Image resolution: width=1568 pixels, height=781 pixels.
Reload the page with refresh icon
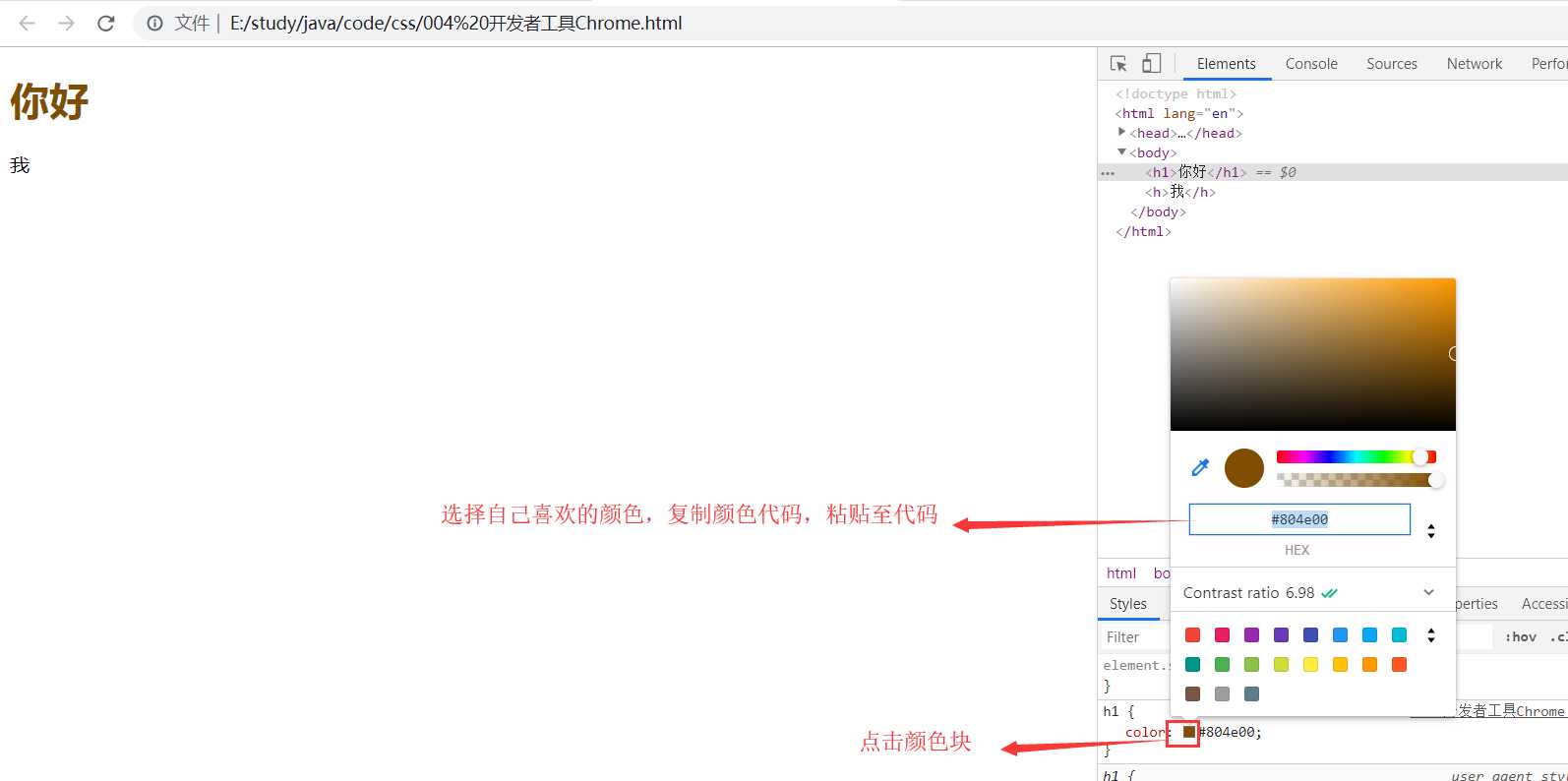tap(106, 23)
